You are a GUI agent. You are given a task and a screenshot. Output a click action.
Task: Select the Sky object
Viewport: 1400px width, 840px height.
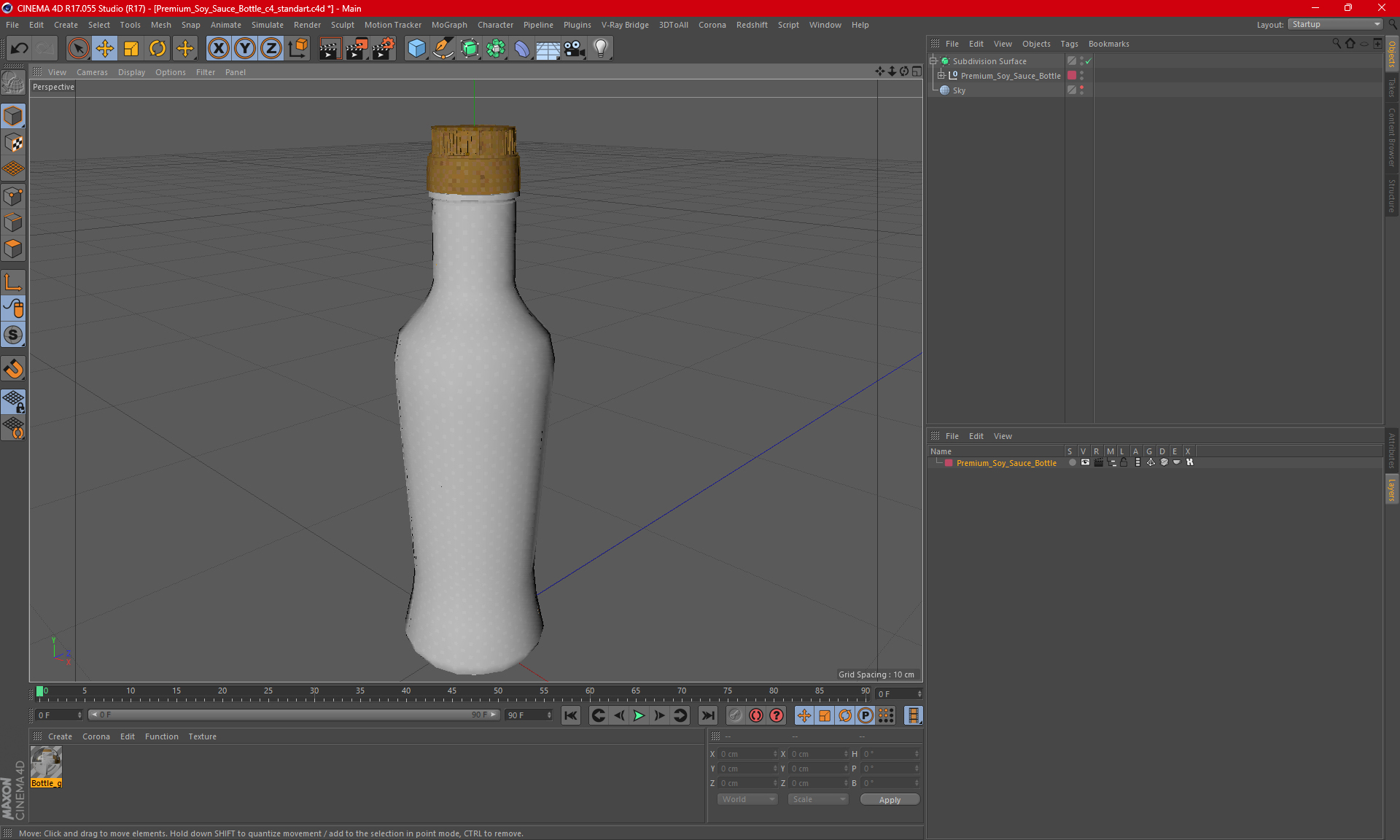pyautogui.click(x=959, y=90)
